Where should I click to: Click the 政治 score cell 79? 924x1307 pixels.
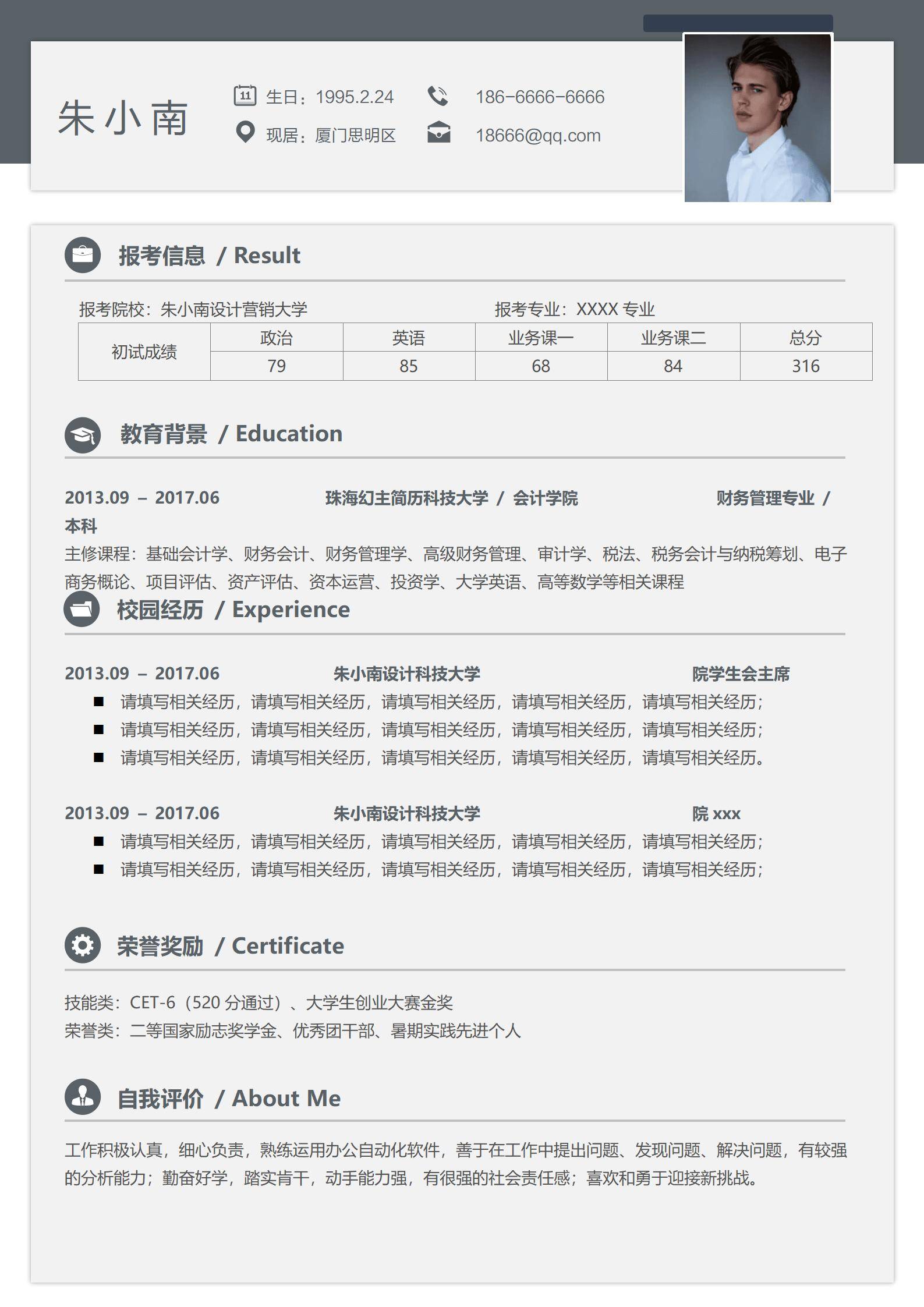tap(276, 366)
